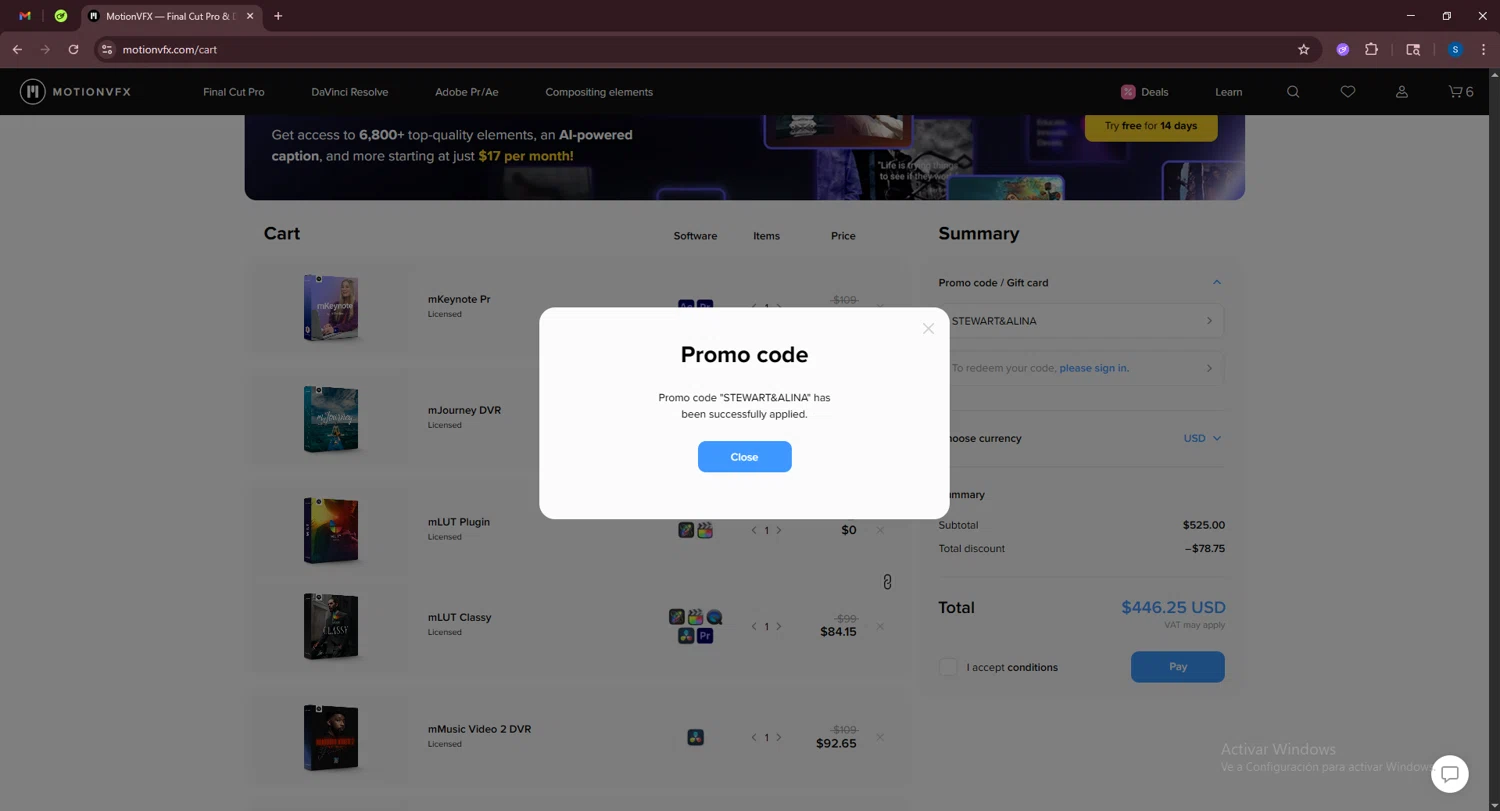Open the Learn menu item
This screenshot has width=1500, height=811.
(1228, 92)
